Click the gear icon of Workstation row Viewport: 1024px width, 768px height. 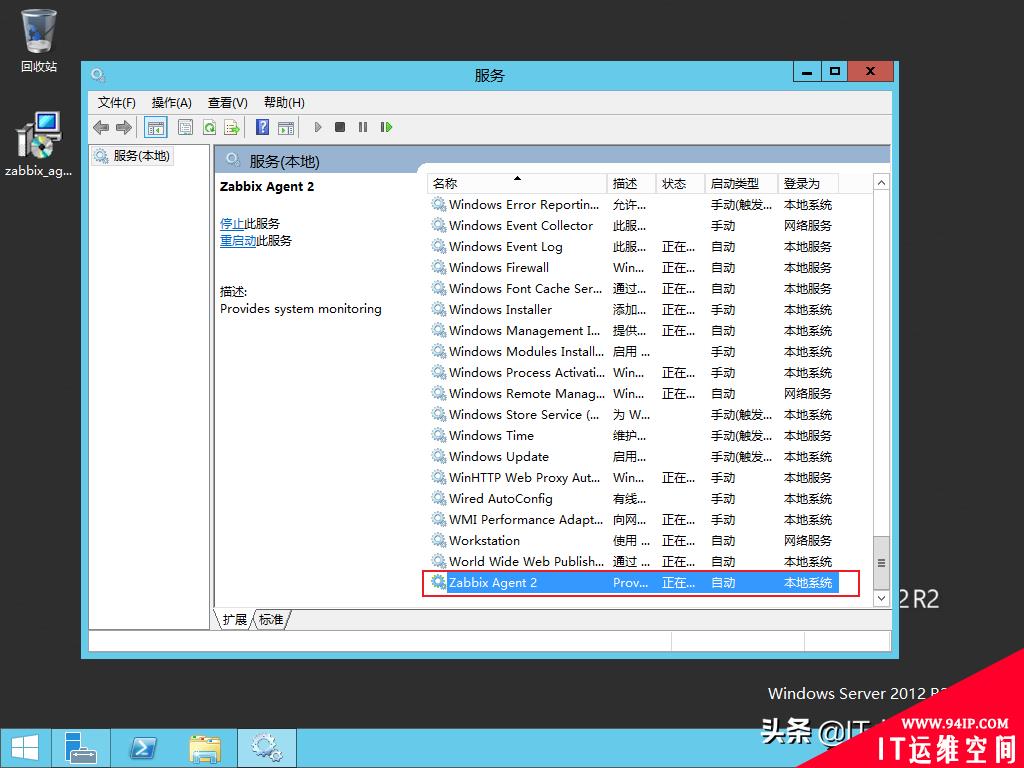click(x=439, y=540)
